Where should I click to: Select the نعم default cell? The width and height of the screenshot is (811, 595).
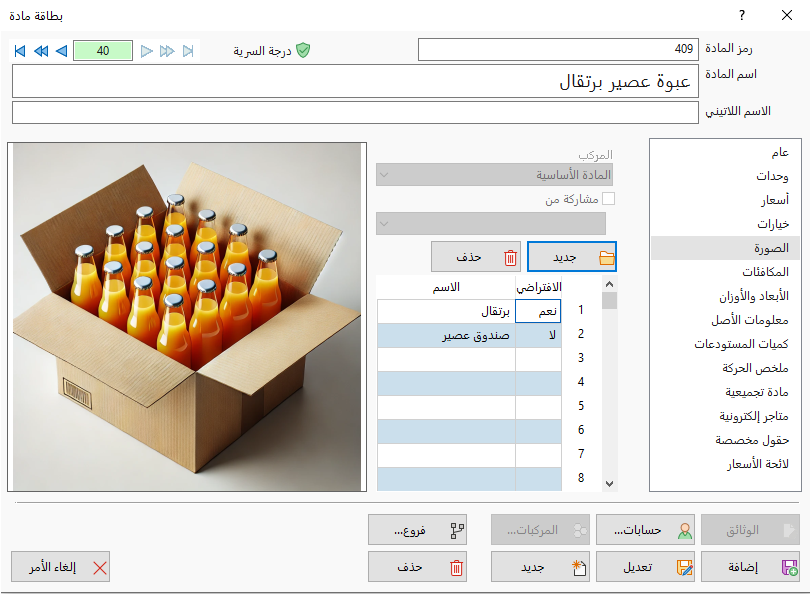click(x=538, y=311)
